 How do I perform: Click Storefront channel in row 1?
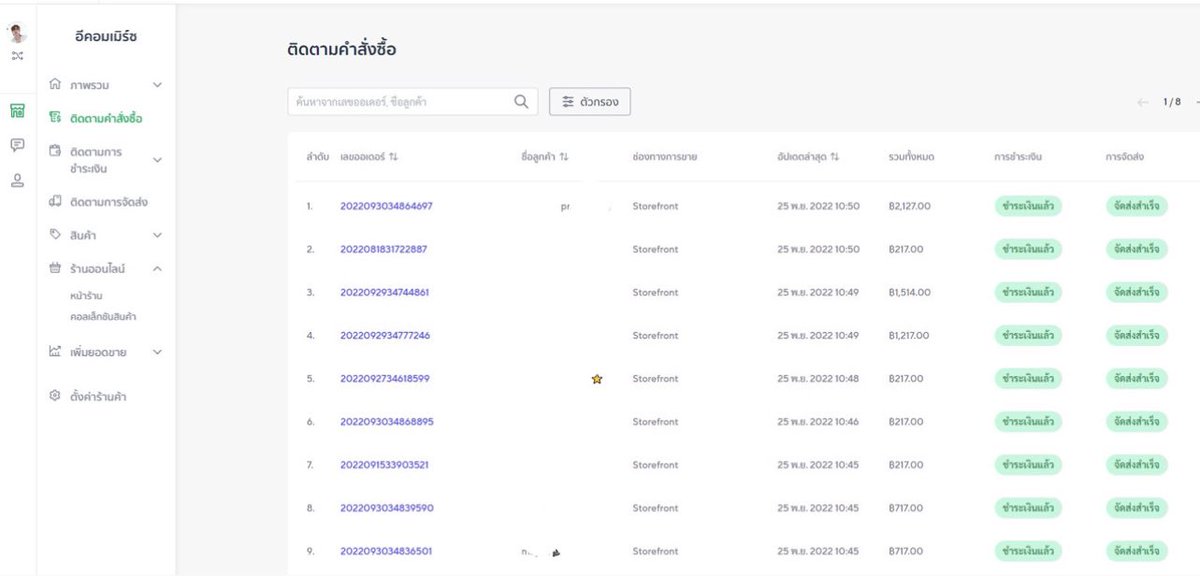pos(655,206)
